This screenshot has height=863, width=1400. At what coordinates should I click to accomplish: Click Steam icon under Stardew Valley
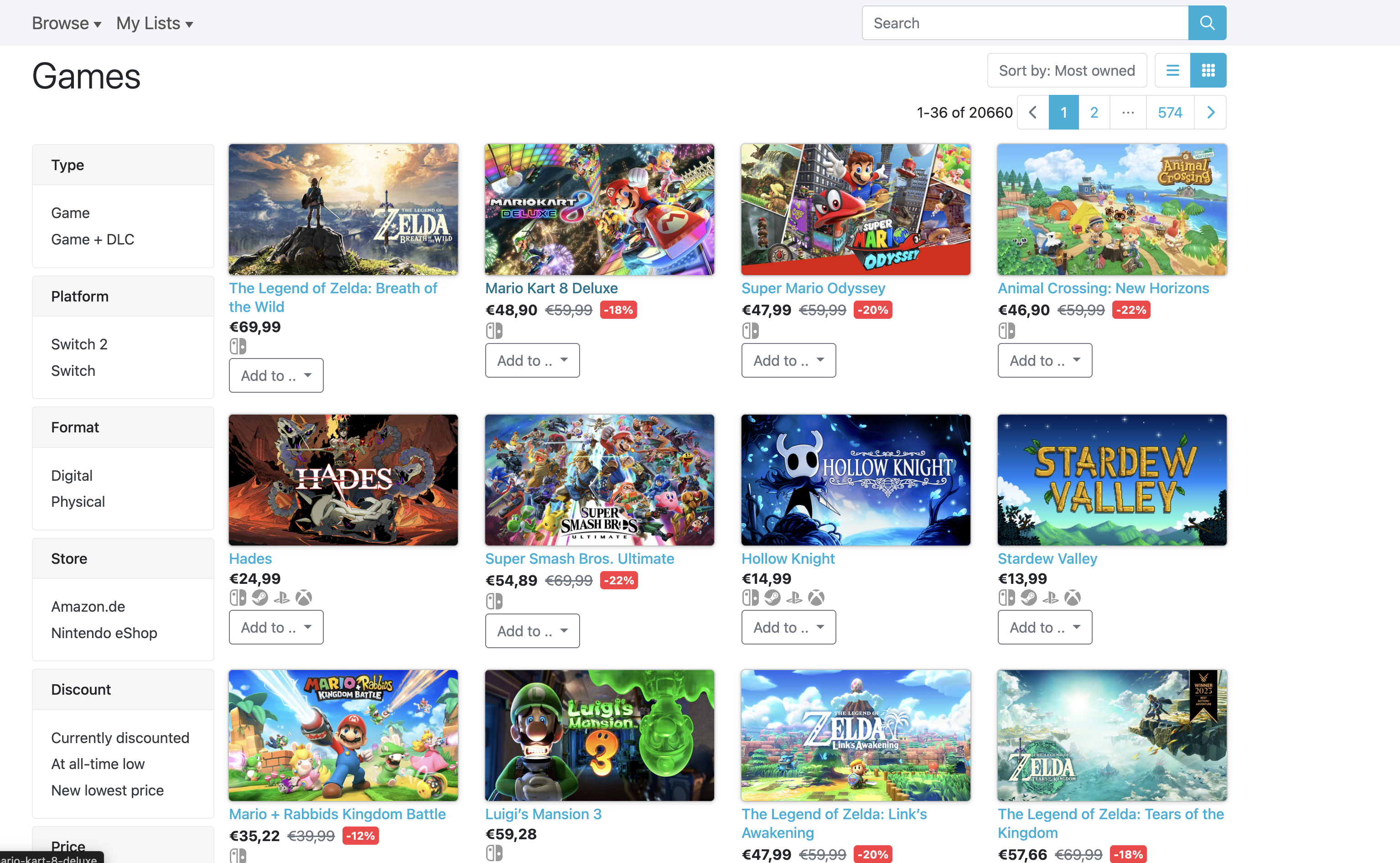[1029, 598]
